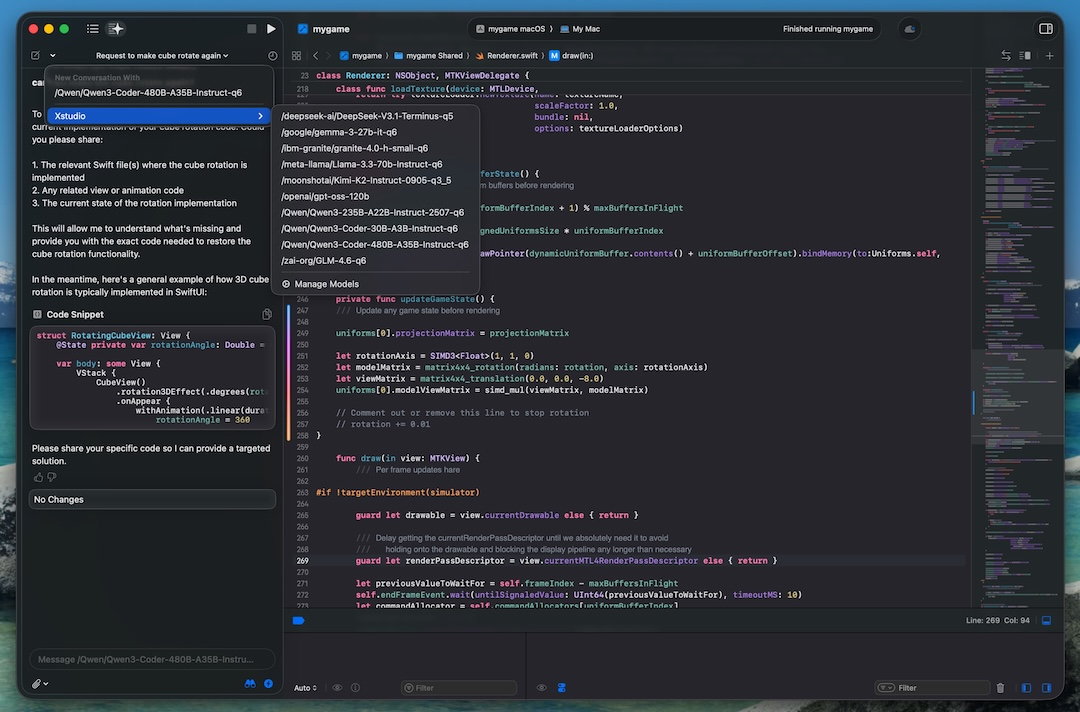Screen dimensions: 1080x712
Task: Quick Look variable eye icon
Action: click(338, 687)
